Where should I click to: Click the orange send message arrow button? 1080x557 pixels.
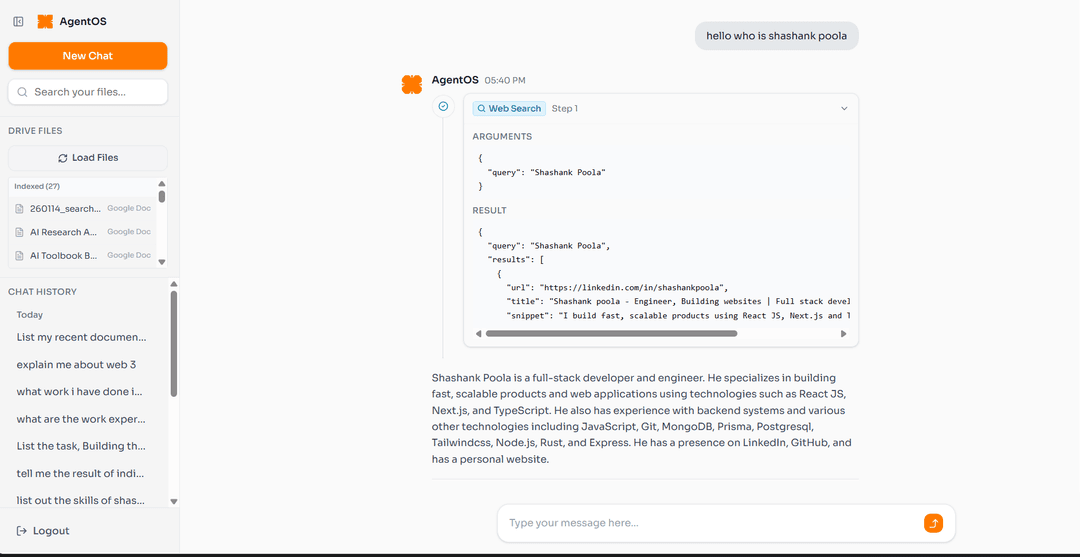(932, 523)
